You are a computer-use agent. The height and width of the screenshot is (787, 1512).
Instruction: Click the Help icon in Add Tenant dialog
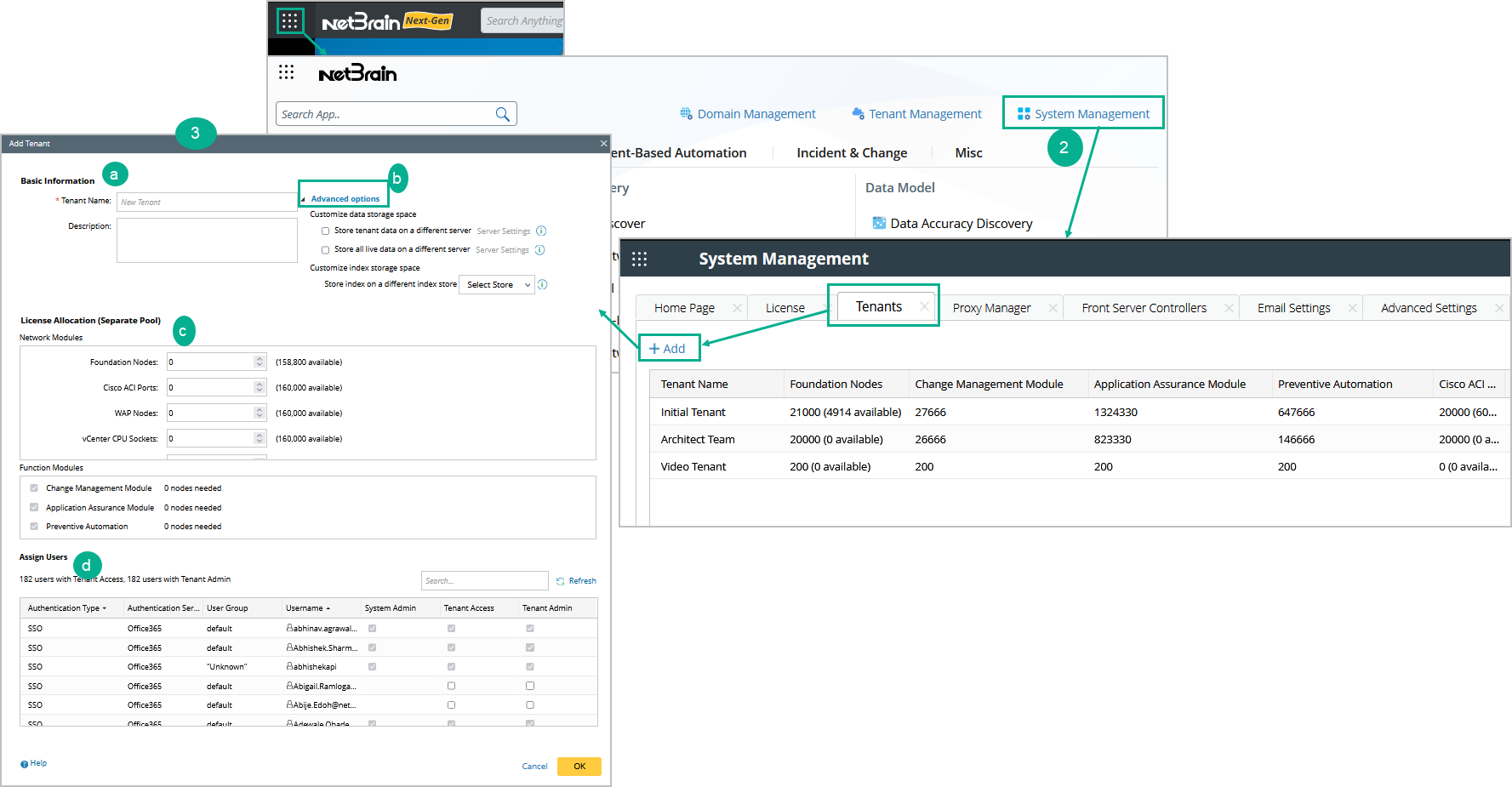click(x=25, y=764)
